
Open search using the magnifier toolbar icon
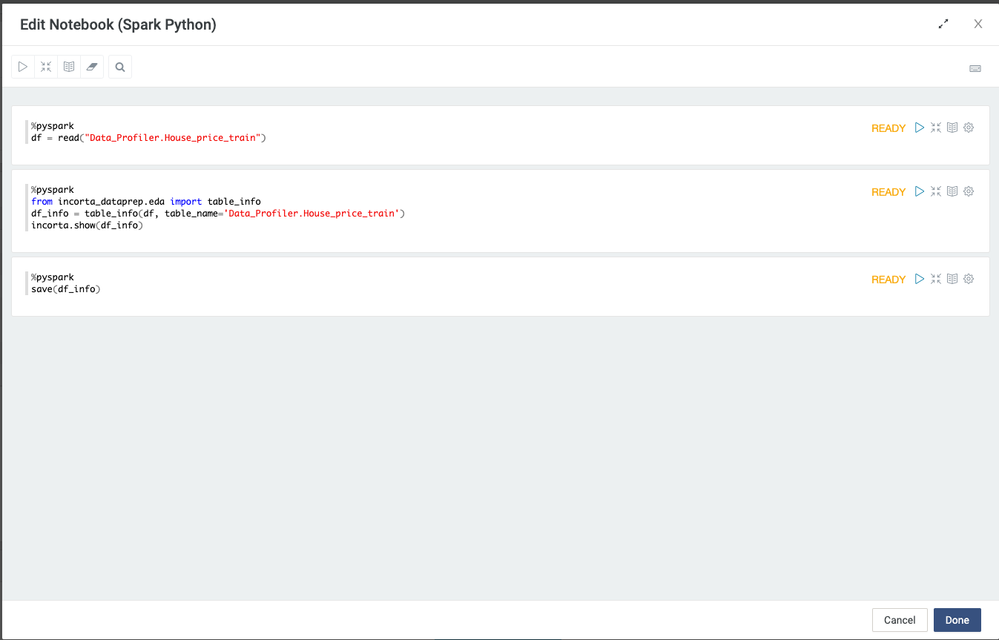120,67
